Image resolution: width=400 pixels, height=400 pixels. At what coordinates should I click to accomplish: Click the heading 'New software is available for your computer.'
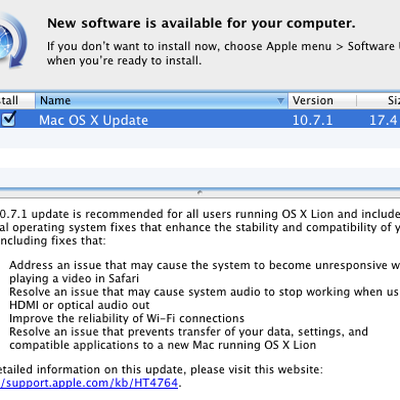coord(201,23)
